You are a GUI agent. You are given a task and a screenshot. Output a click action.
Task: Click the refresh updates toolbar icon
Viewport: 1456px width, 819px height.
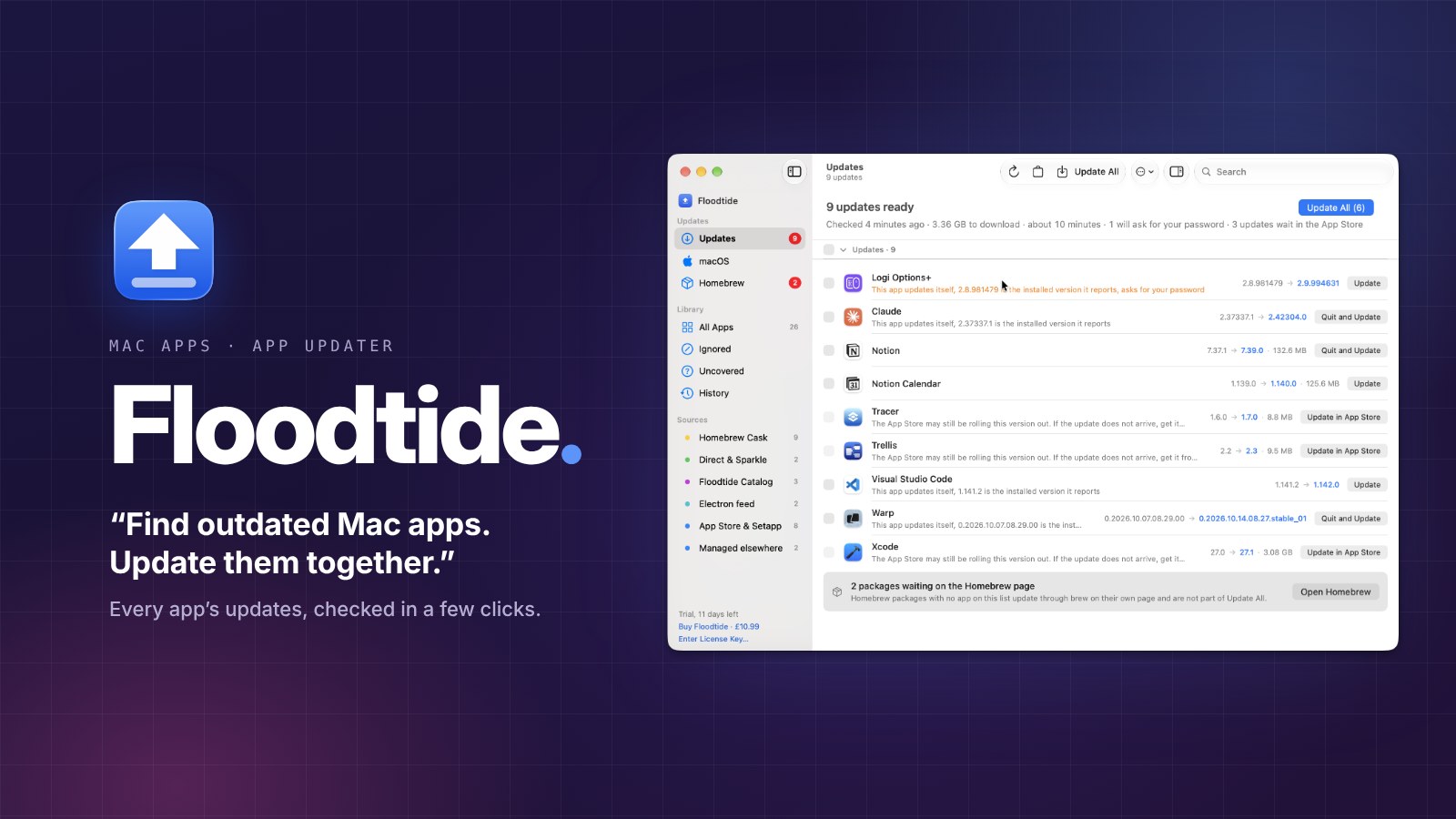pyautogui.click(x=1014, y=171)
